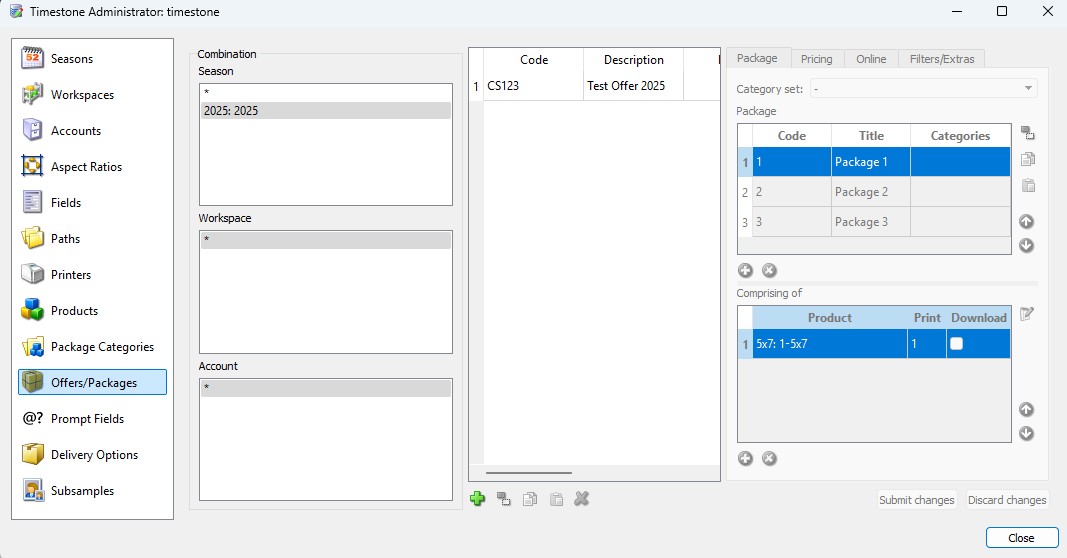Click the Product column header
The width and height of the screenshot is (1067, 558).
pos(830,318)
